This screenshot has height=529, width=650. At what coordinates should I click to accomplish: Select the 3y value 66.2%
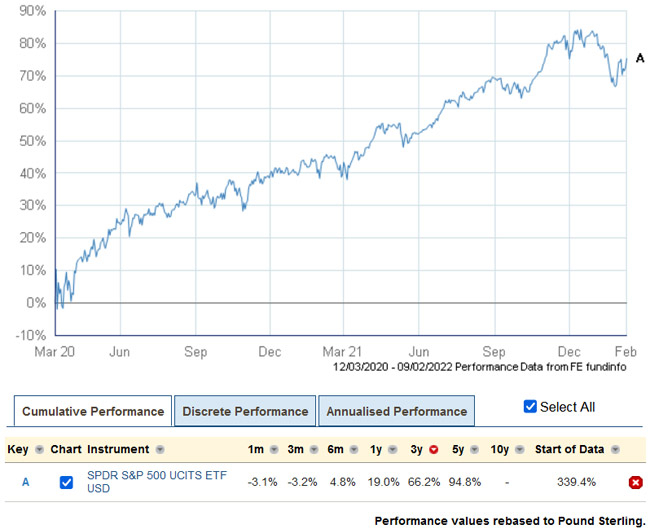tap(424, 482)
